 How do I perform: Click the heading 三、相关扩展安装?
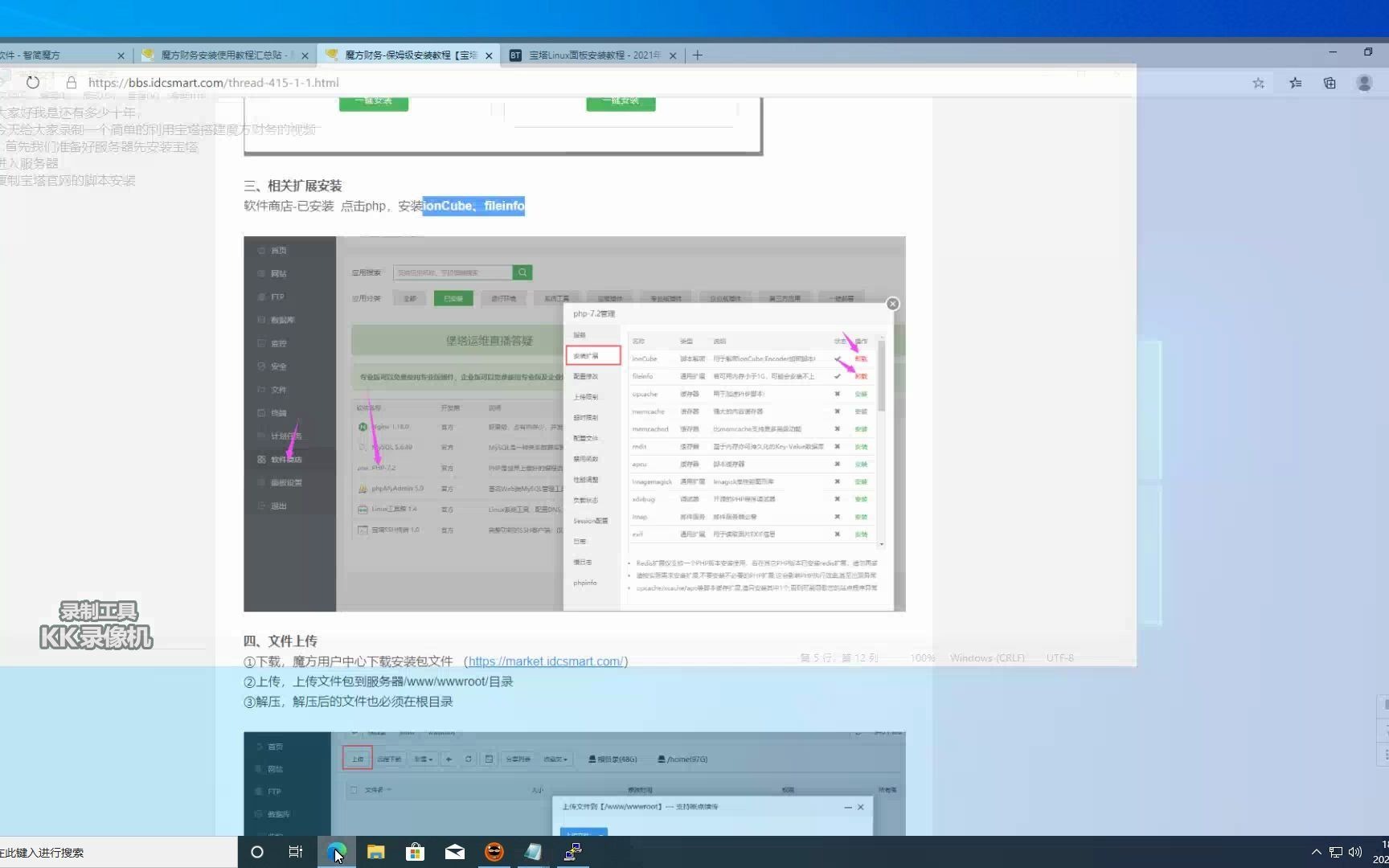coord(293,186)
